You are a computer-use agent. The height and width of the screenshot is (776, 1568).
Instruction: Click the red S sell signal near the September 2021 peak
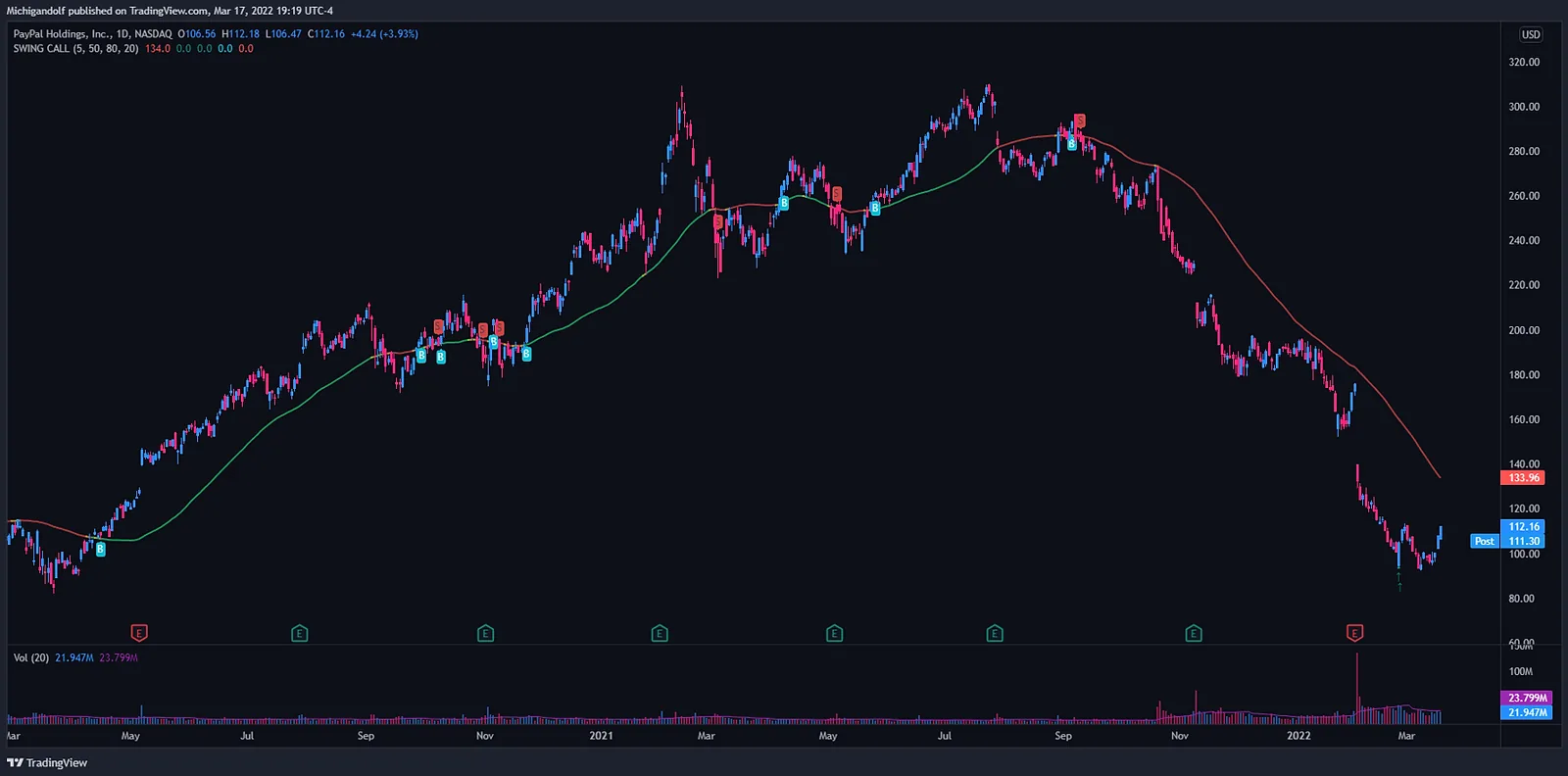1079,121
